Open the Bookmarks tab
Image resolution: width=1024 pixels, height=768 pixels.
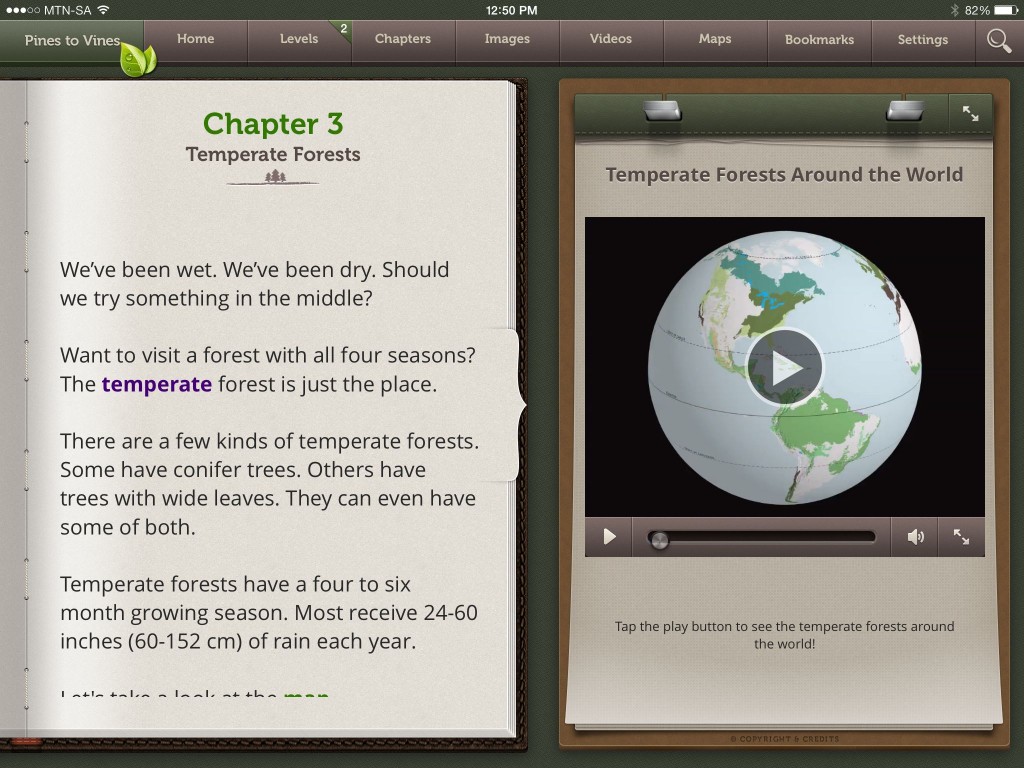(819, 40)
